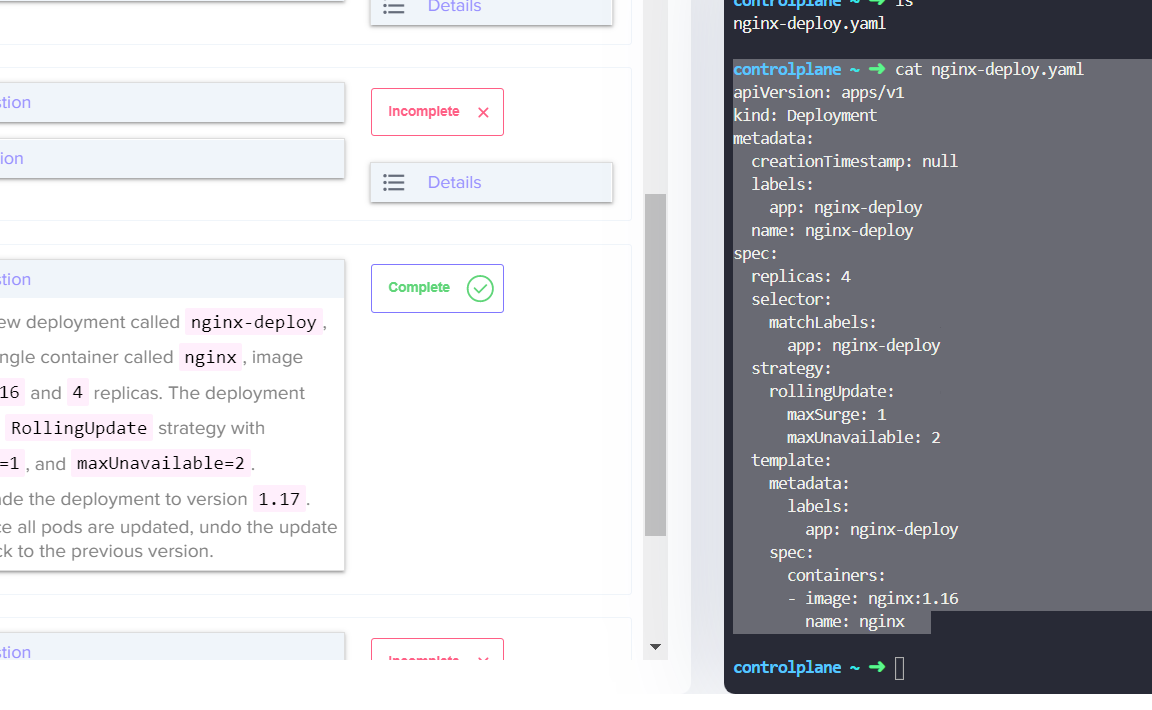
Task: Click 'rollingUpdate:' line in the terminal
Action: click(832, 392)
